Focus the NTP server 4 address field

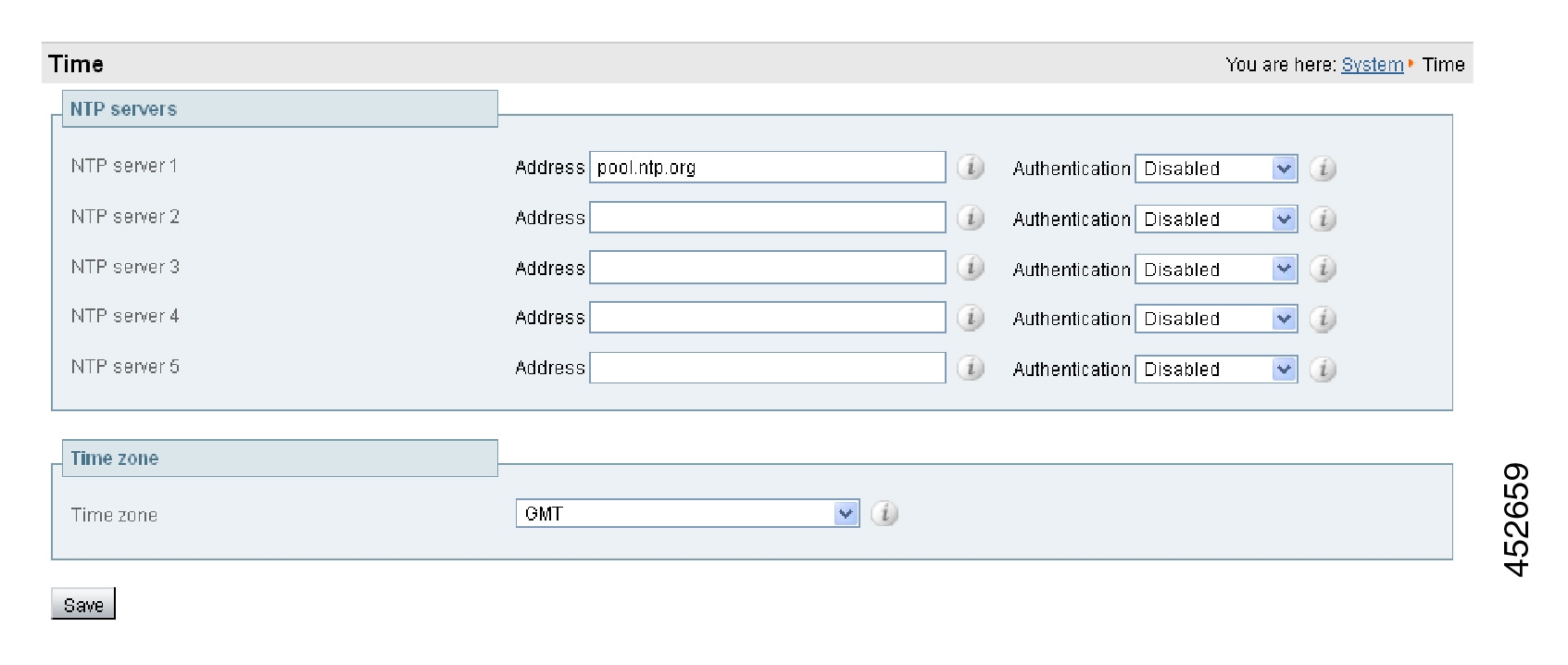coord(768,318)
